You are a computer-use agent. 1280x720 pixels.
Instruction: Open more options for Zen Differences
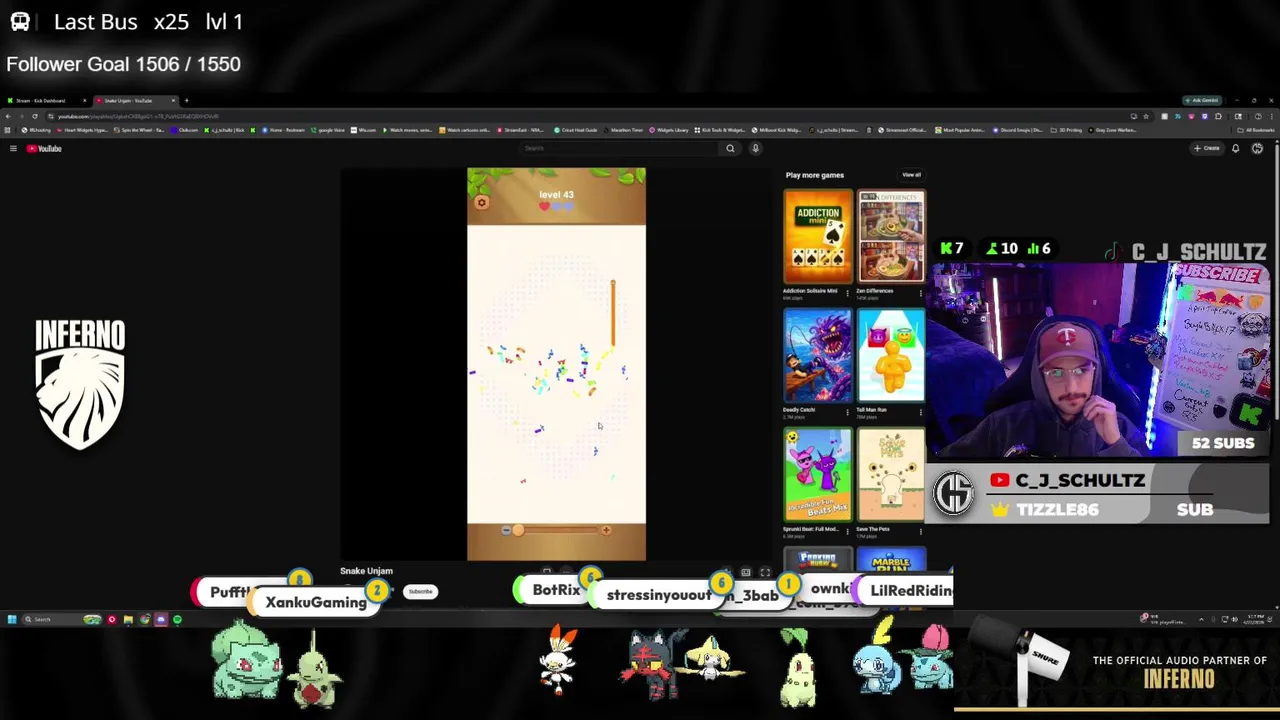coord(921,293)
